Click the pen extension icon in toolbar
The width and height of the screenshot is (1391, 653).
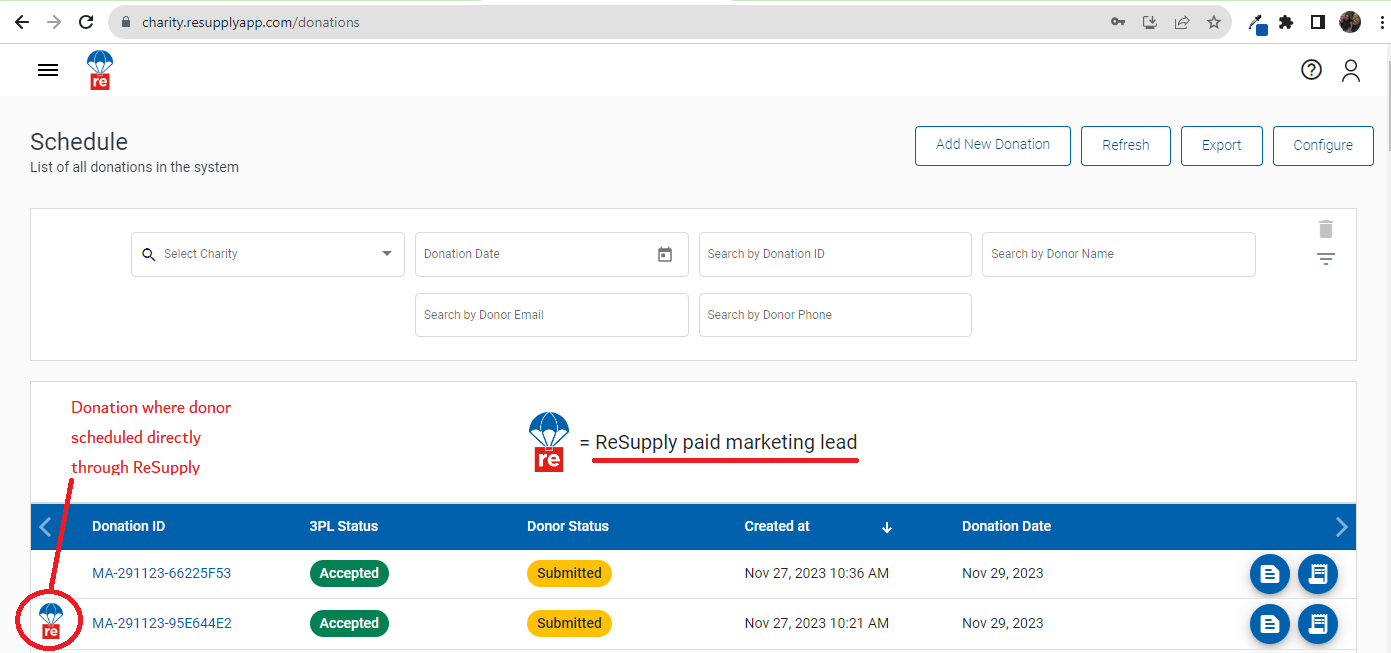click(x=1258, y=23)
